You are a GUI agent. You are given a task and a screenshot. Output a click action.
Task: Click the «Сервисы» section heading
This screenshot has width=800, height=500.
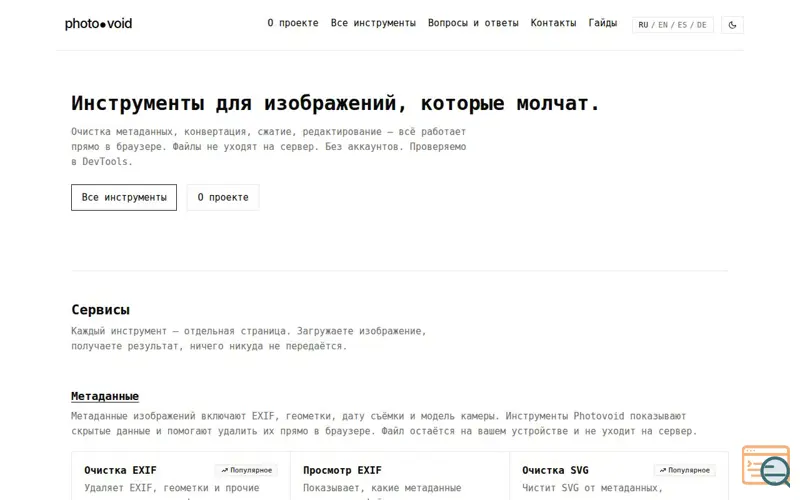tap(101, 310)
